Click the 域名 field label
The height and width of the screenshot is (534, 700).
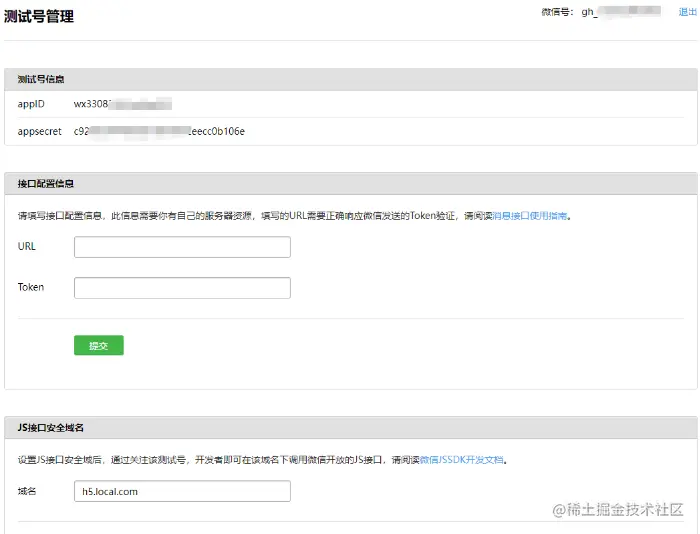pos(27,491)
